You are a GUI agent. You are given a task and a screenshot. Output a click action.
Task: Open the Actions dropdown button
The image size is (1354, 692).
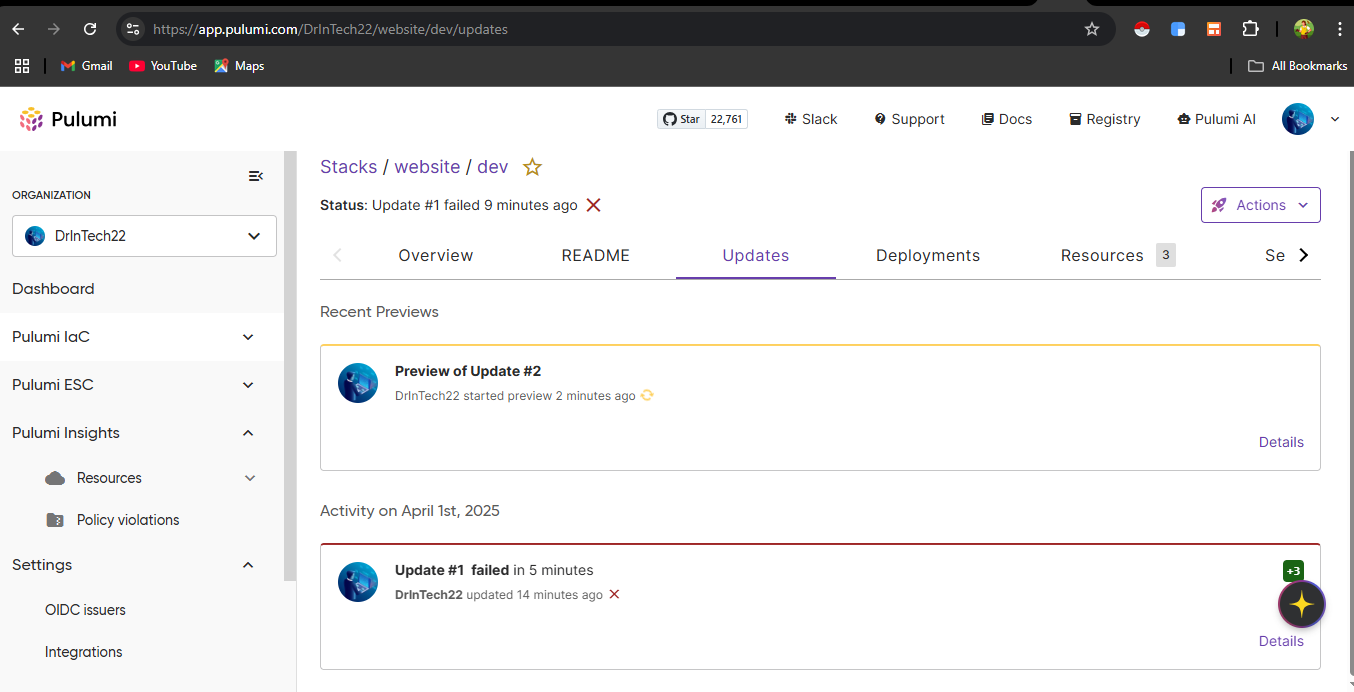(1260, 205)
